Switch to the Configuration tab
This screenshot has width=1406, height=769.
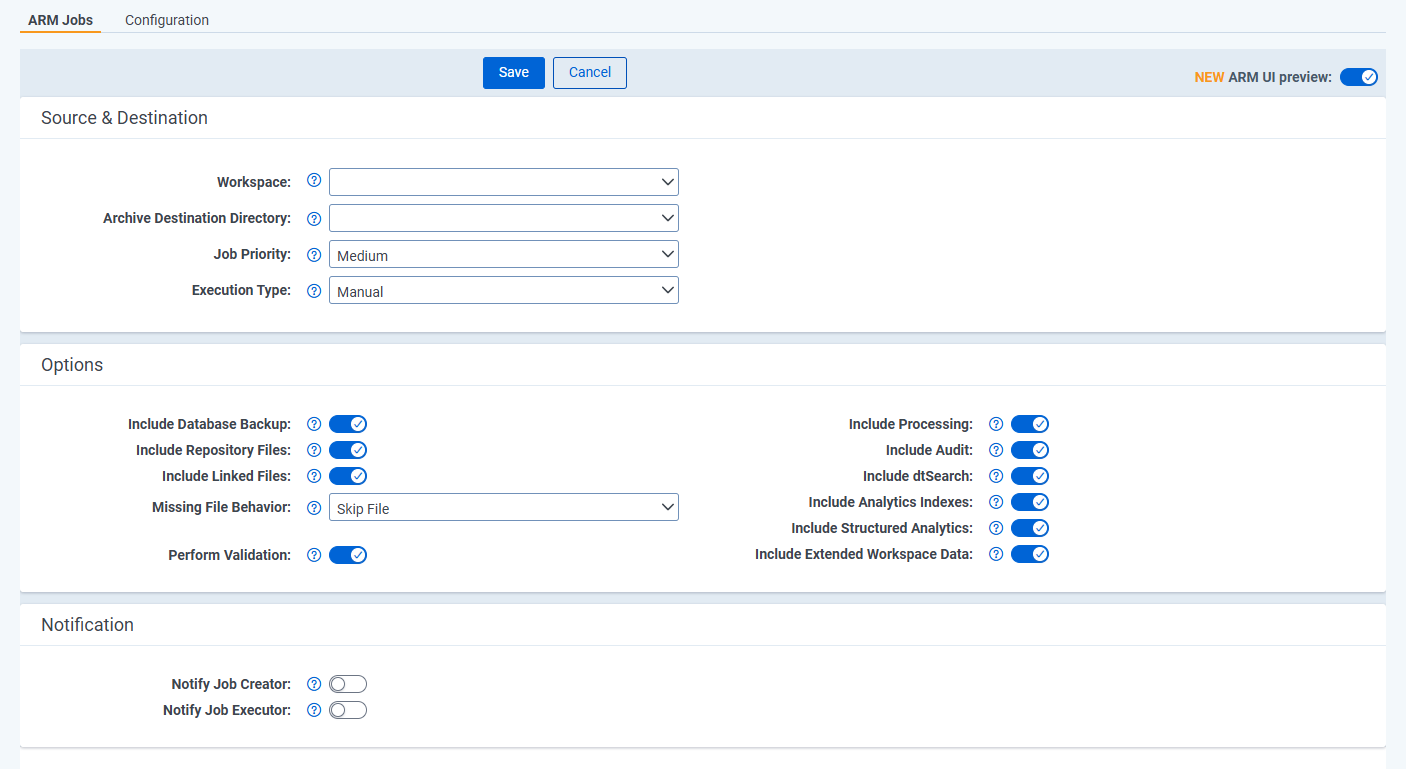coord(167,20)
